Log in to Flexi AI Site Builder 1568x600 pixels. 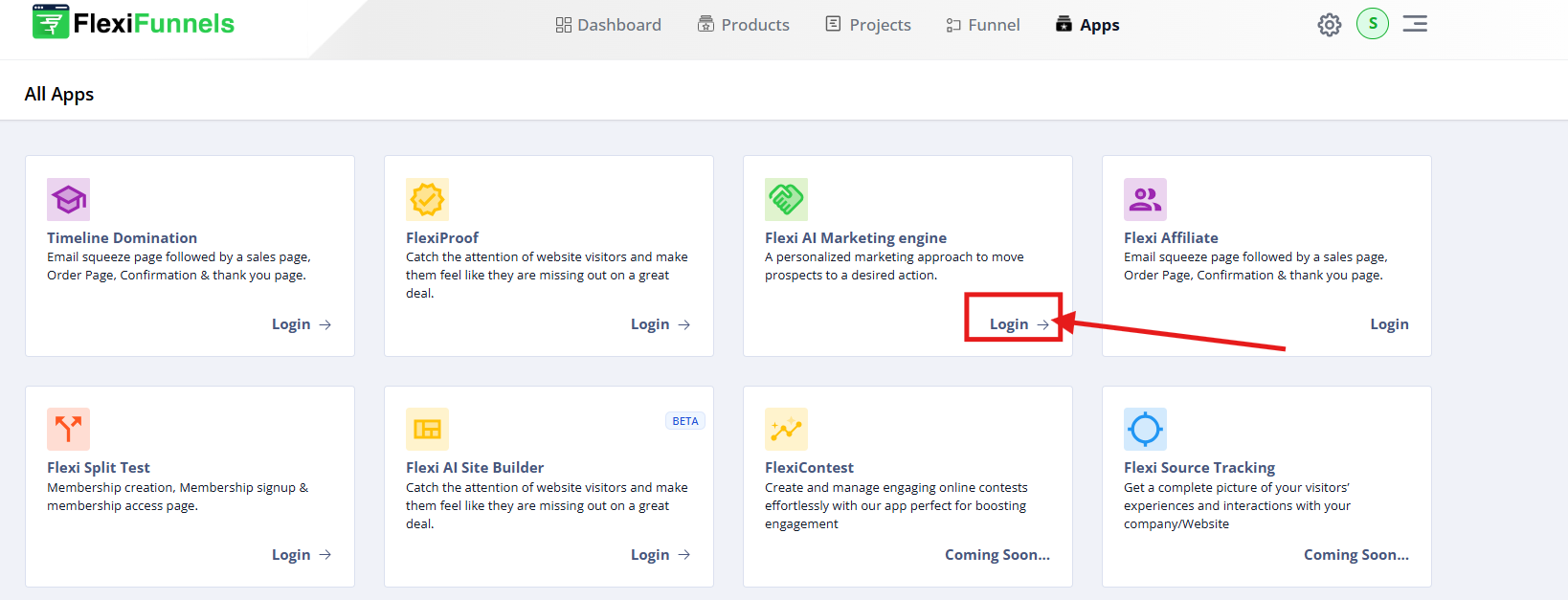tap(661, 555)
